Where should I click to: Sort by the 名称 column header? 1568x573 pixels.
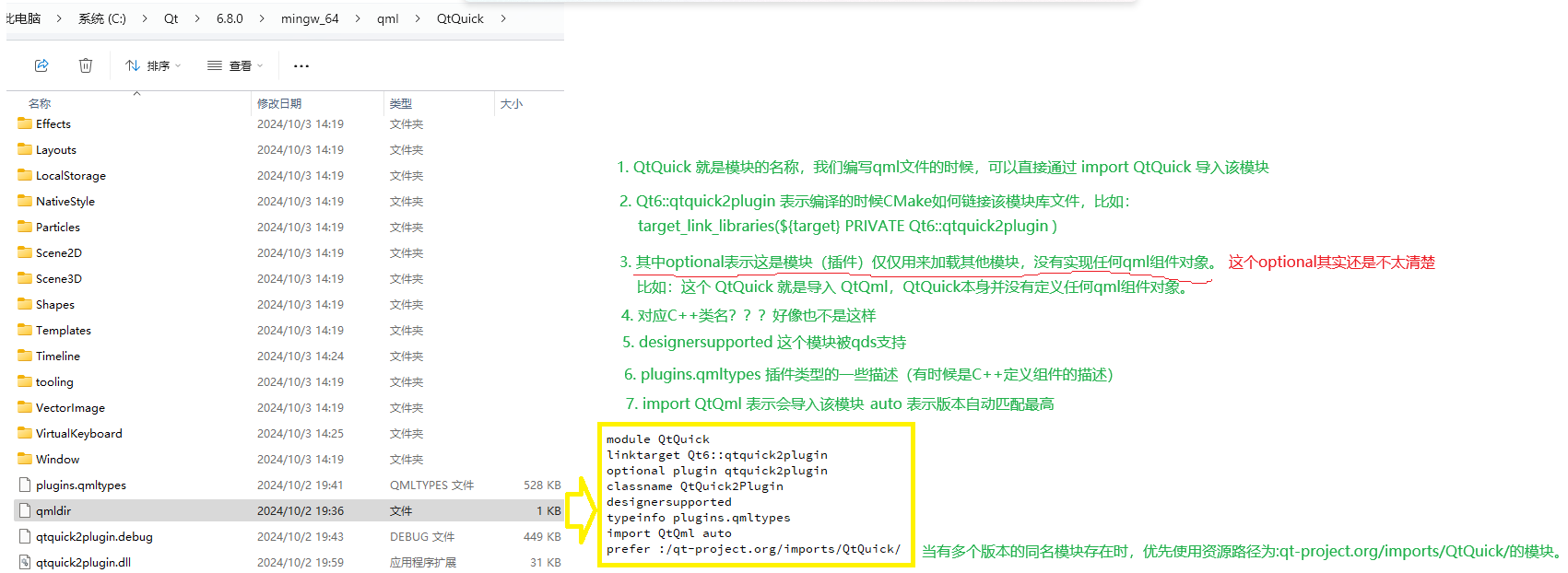click(40, 103)
